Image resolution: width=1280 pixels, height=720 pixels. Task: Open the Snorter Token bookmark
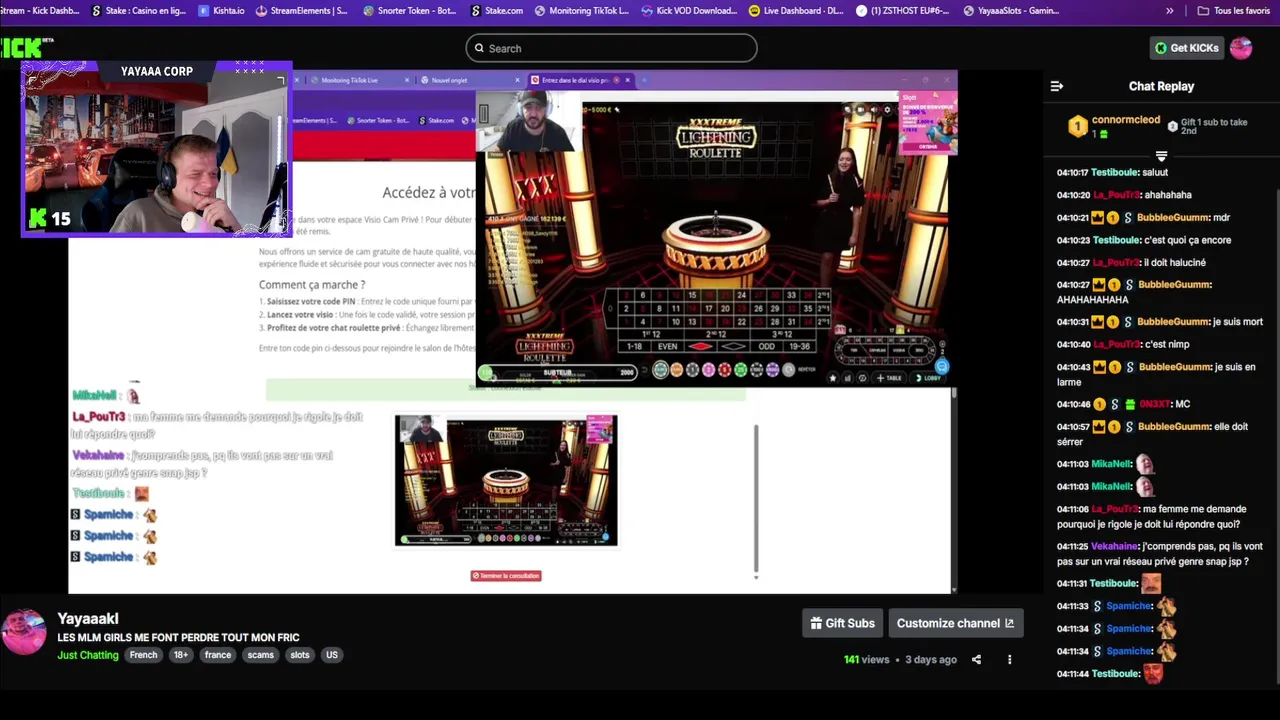tap(411, 11)
